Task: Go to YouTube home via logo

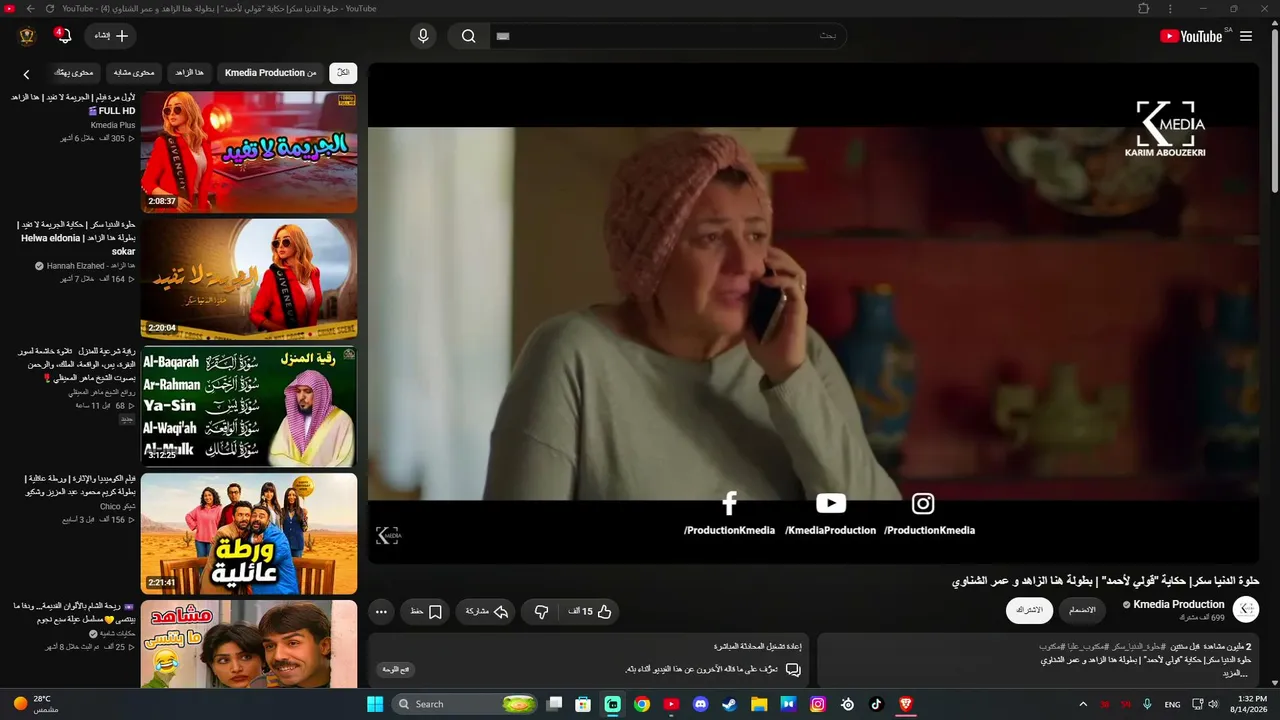Action: pyautogui.click(x=1191, y=36)
